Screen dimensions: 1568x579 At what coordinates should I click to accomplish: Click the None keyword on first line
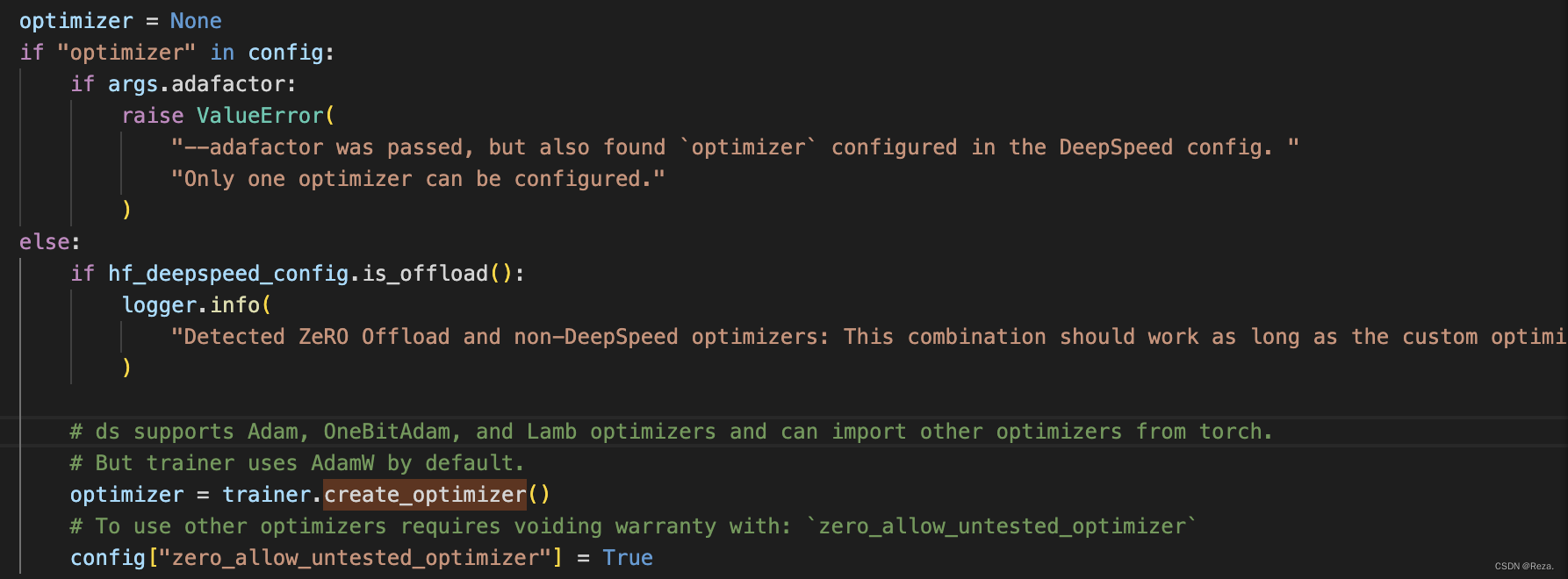pyautogui.click(x=196, y=21)
